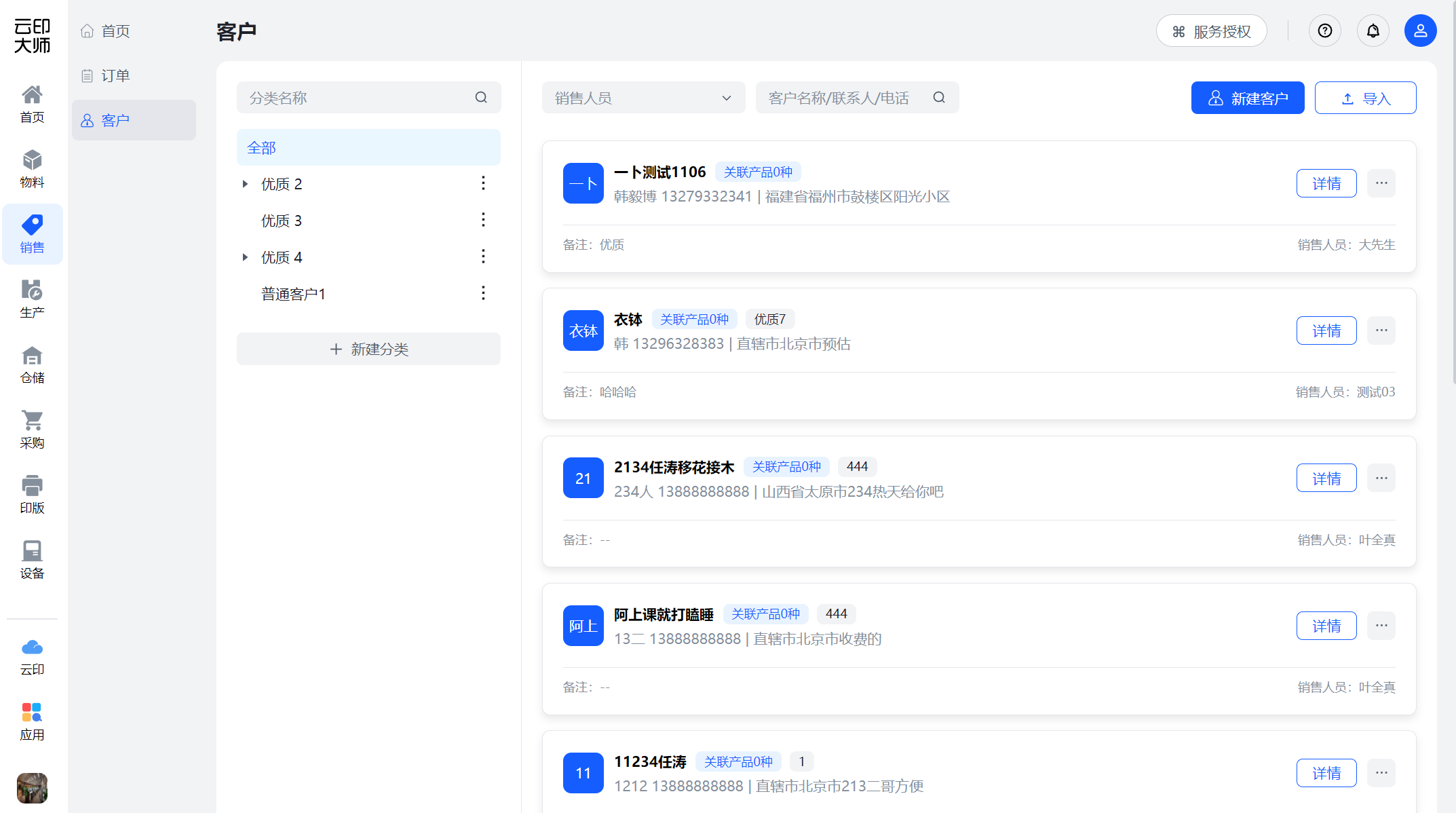1456x813 pixels.
Task: Open the notifications bell
Action: pos(1373,31)
